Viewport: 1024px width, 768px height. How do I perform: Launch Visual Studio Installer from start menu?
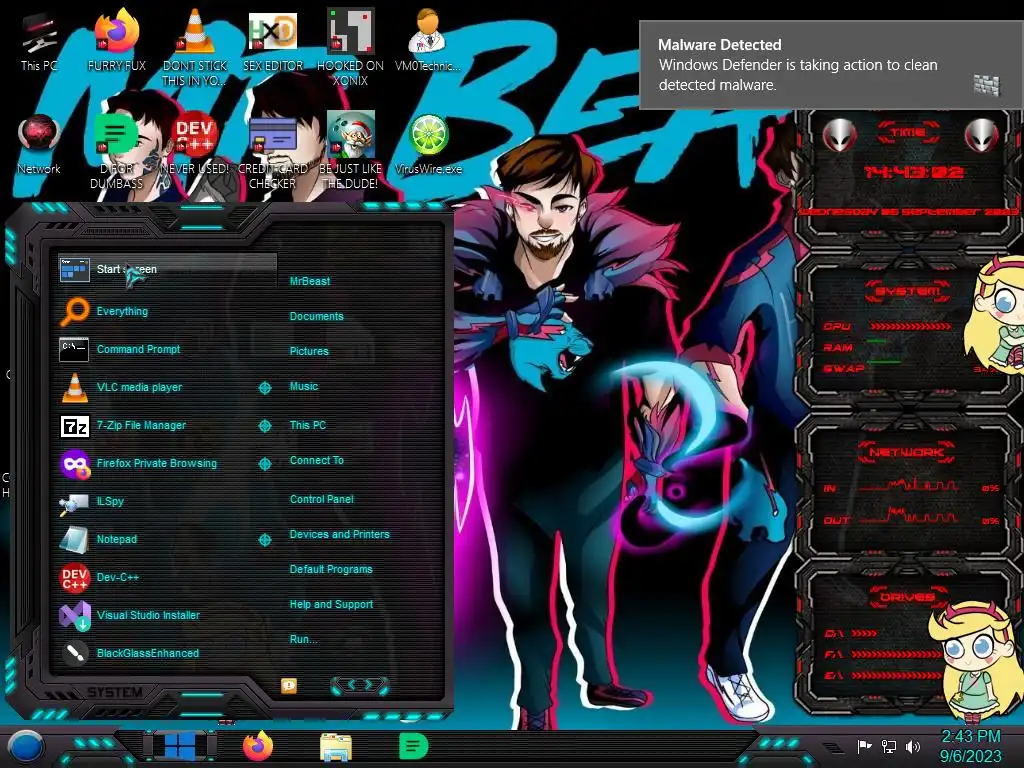167,615
